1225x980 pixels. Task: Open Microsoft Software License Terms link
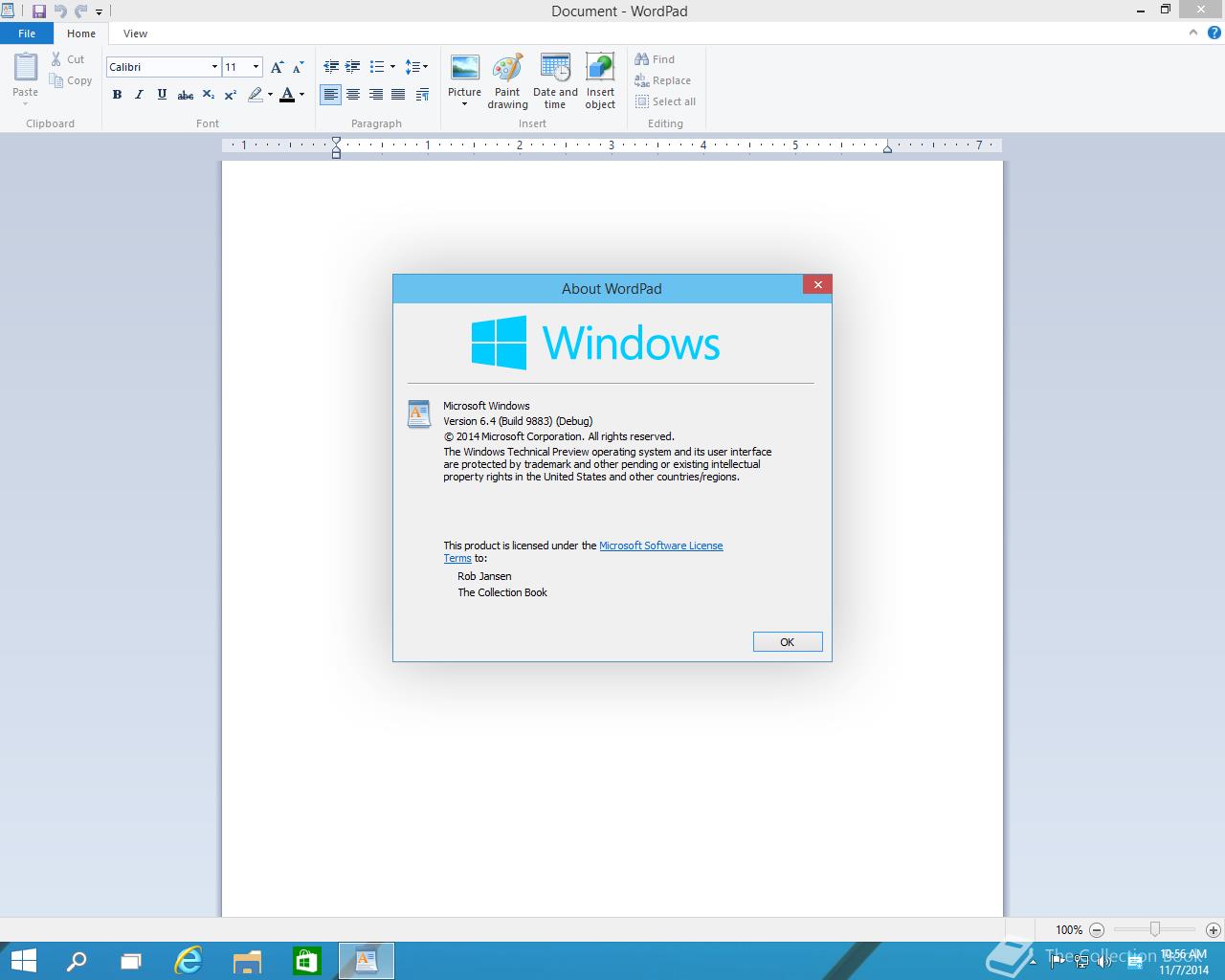point(661,546)
